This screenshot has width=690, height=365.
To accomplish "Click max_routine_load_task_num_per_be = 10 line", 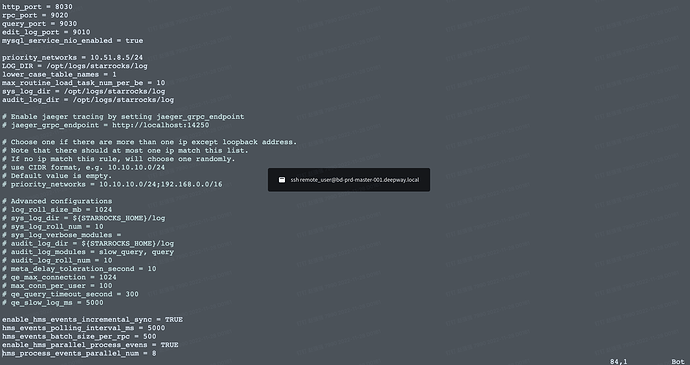I will [x=84, y=83].
